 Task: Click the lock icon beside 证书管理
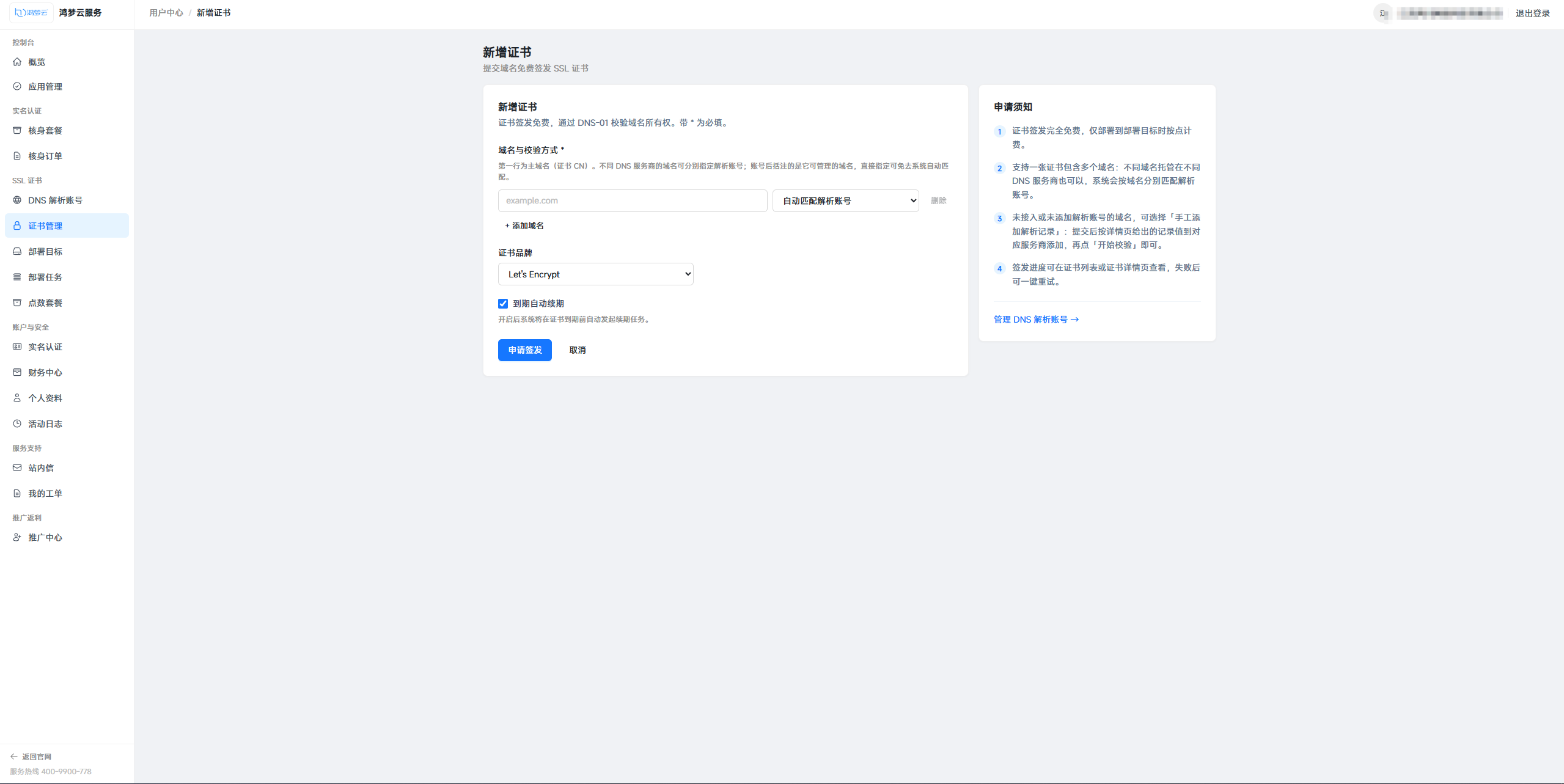click(17, 225)
